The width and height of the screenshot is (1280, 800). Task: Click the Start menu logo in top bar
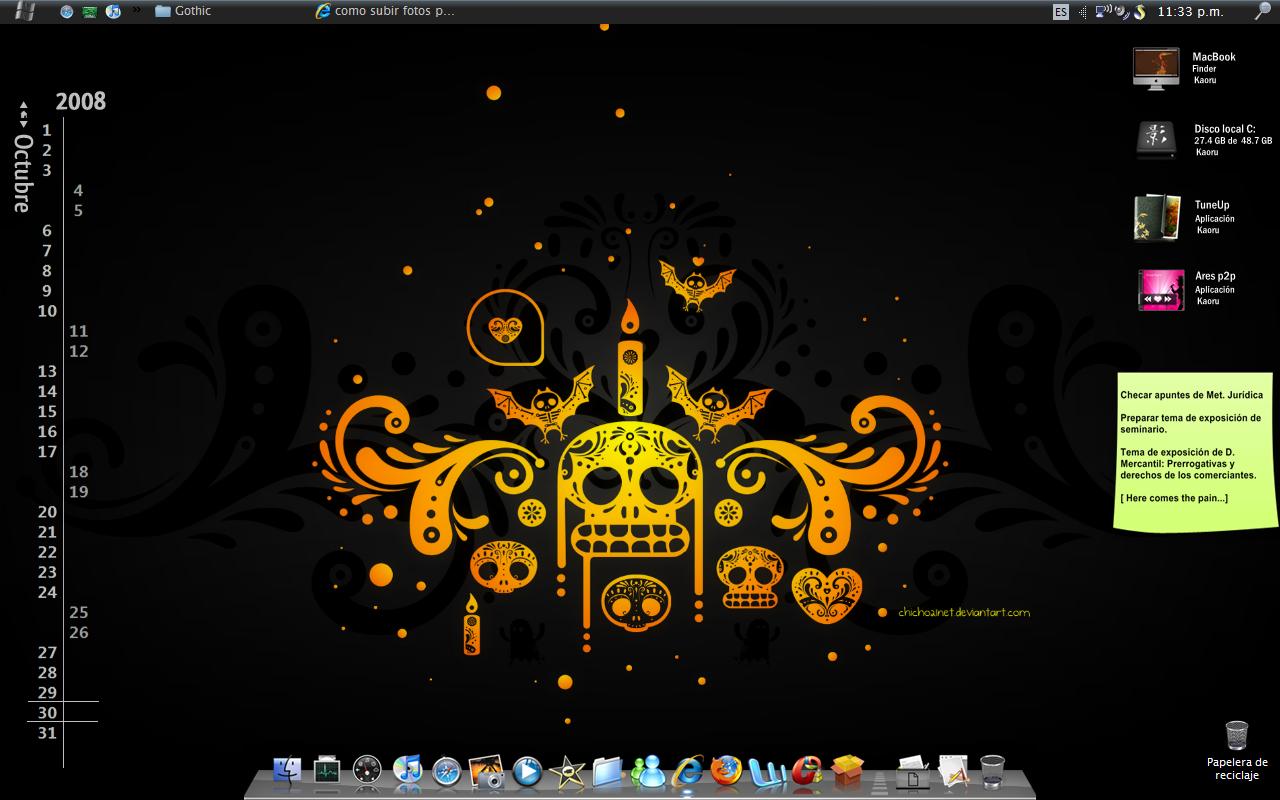(26, 11)
